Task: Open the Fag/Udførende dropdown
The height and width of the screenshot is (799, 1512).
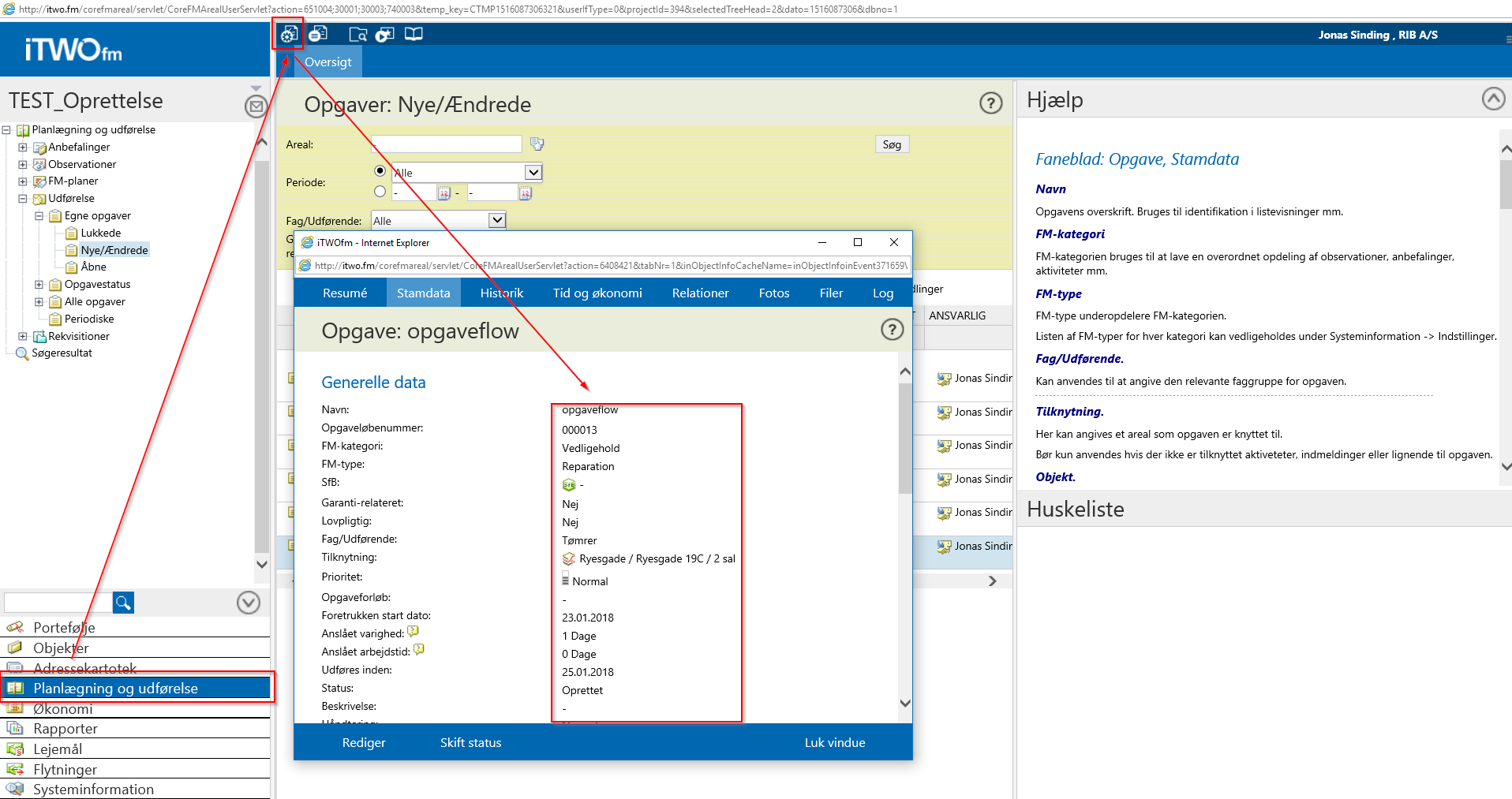Action: (496, 221)
